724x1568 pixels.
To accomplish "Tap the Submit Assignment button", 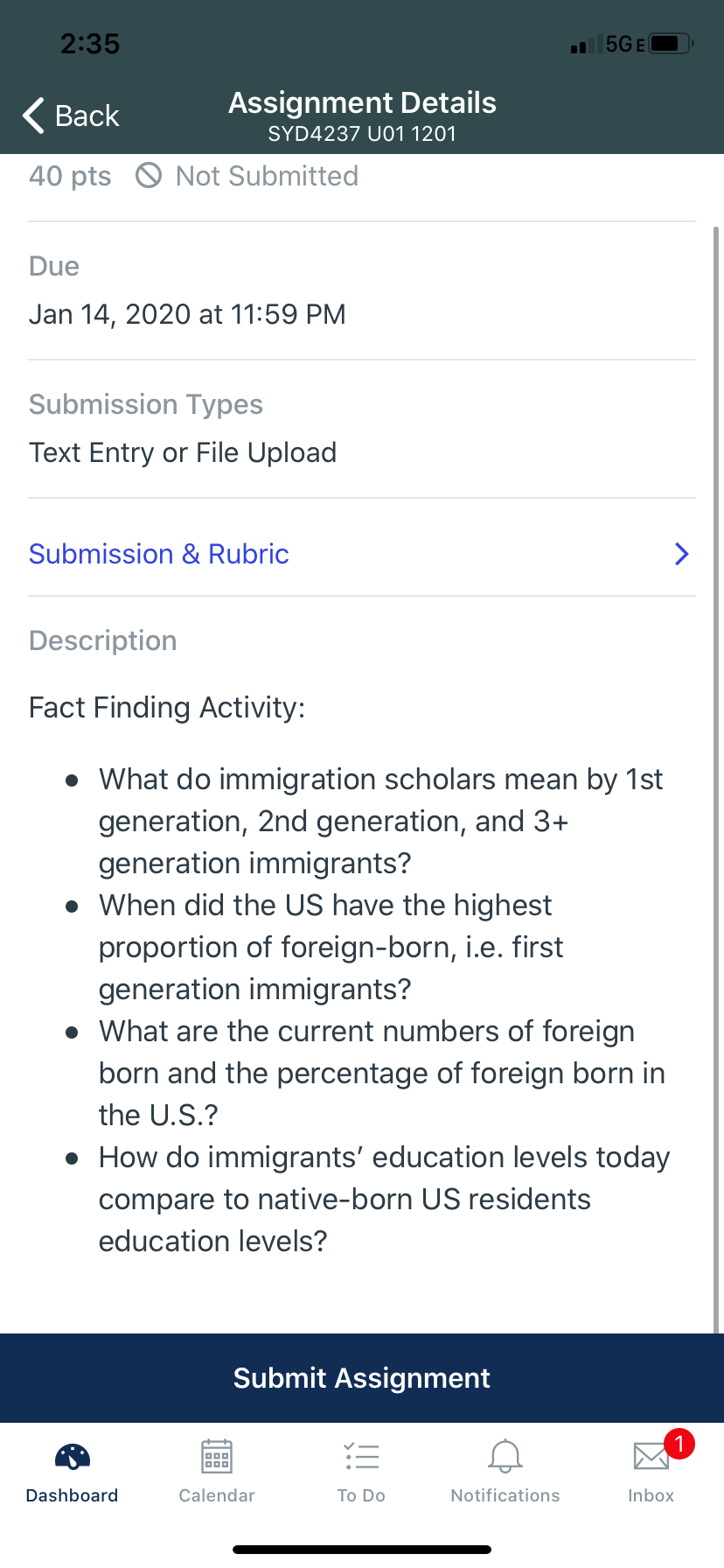I will coord(362,1378).
